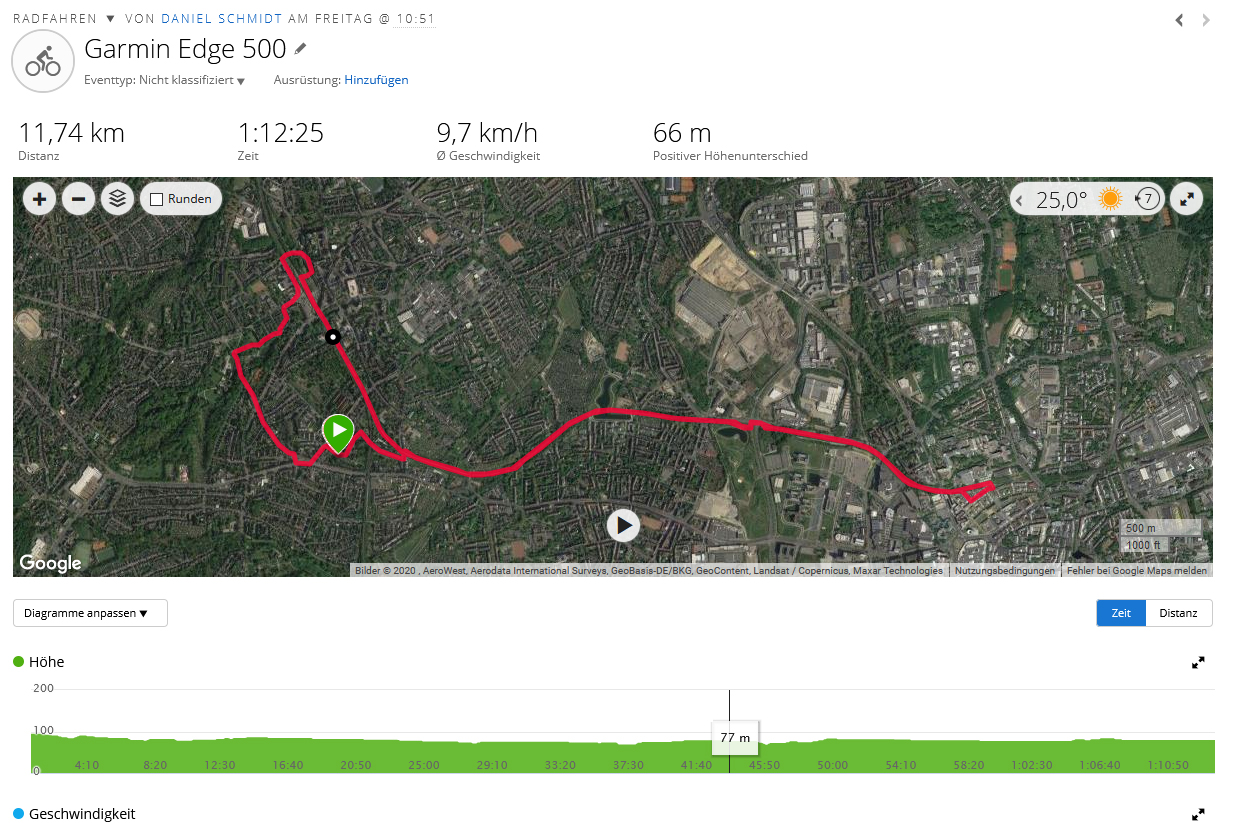
Task: Open the Diagramme anpassen dropdown
Action: pos(90,613)
